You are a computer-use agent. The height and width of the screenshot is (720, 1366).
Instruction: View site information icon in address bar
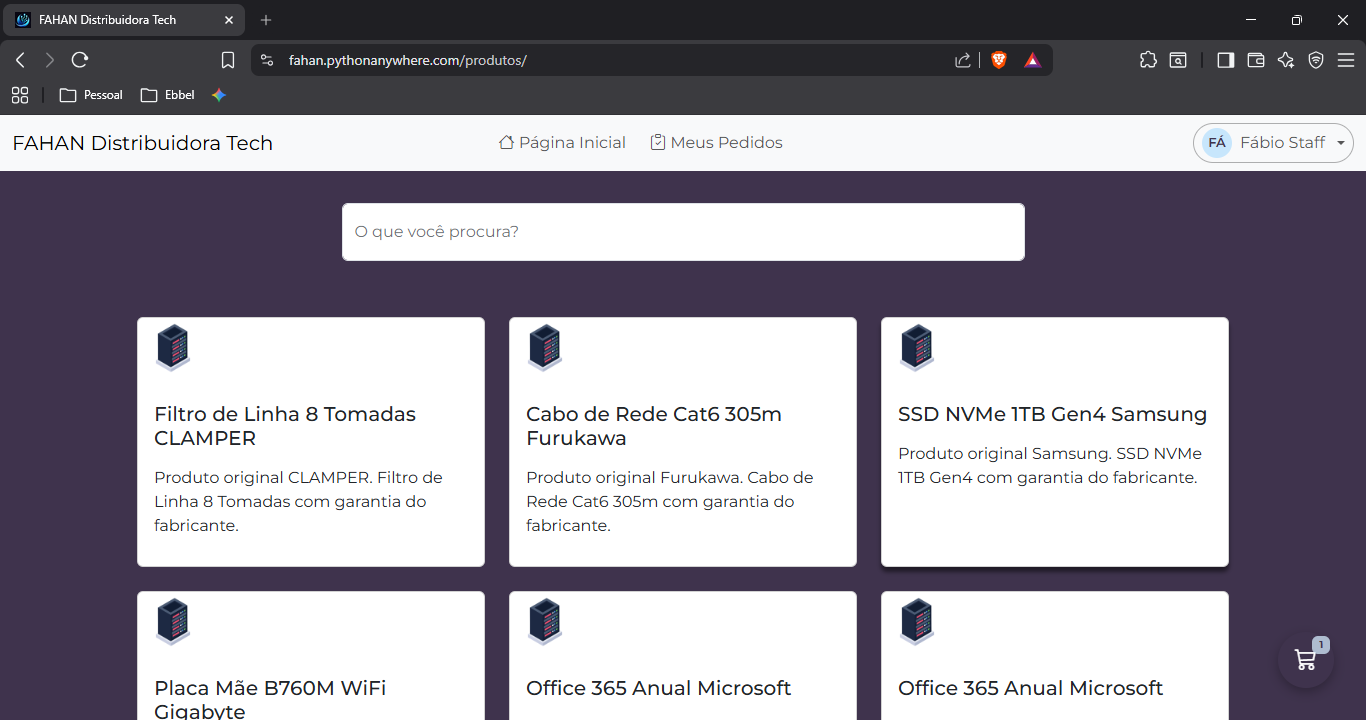coord(266,60)
